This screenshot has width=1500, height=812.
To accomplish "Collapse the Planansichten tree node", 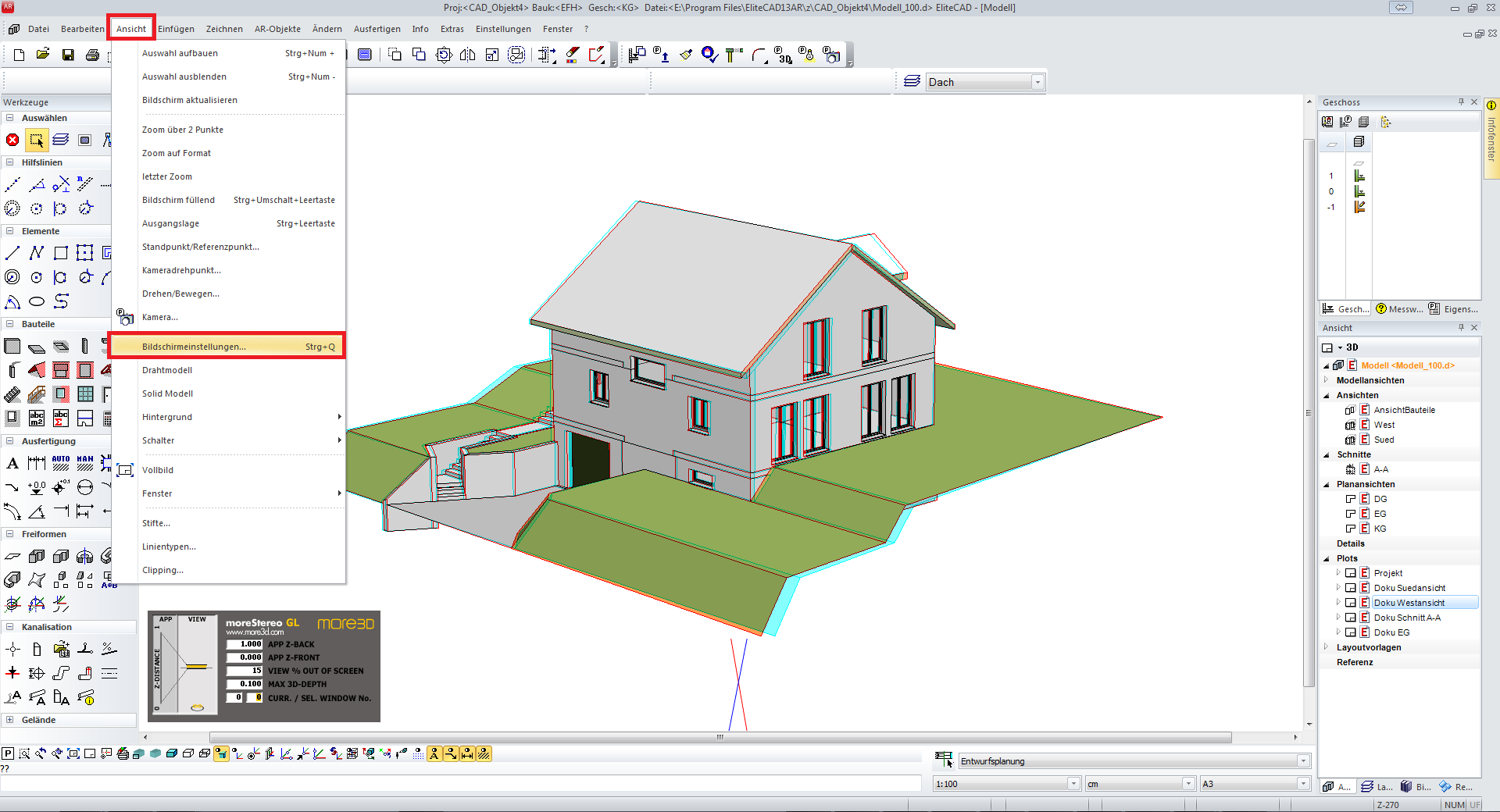I will [x=1327, y=484].
